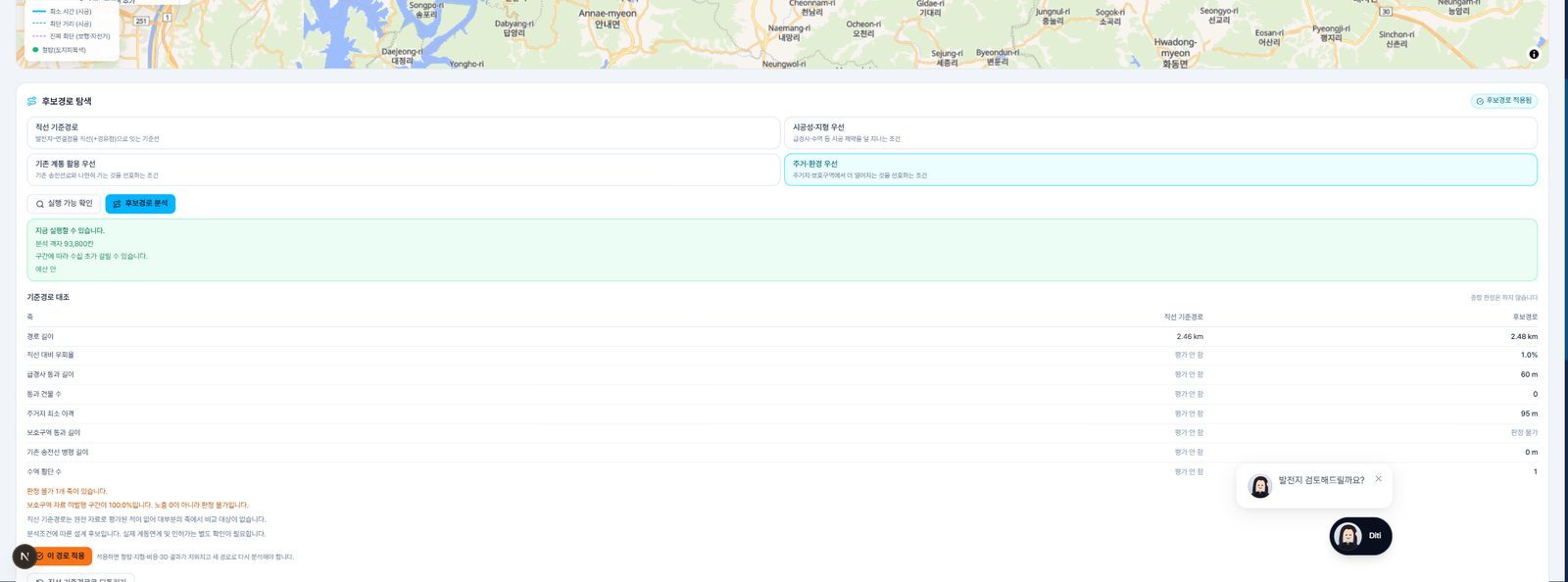Click the Hwadong-myeon label on the map
This screenshot has height=582, width=1568.
tap(1175, 53)
